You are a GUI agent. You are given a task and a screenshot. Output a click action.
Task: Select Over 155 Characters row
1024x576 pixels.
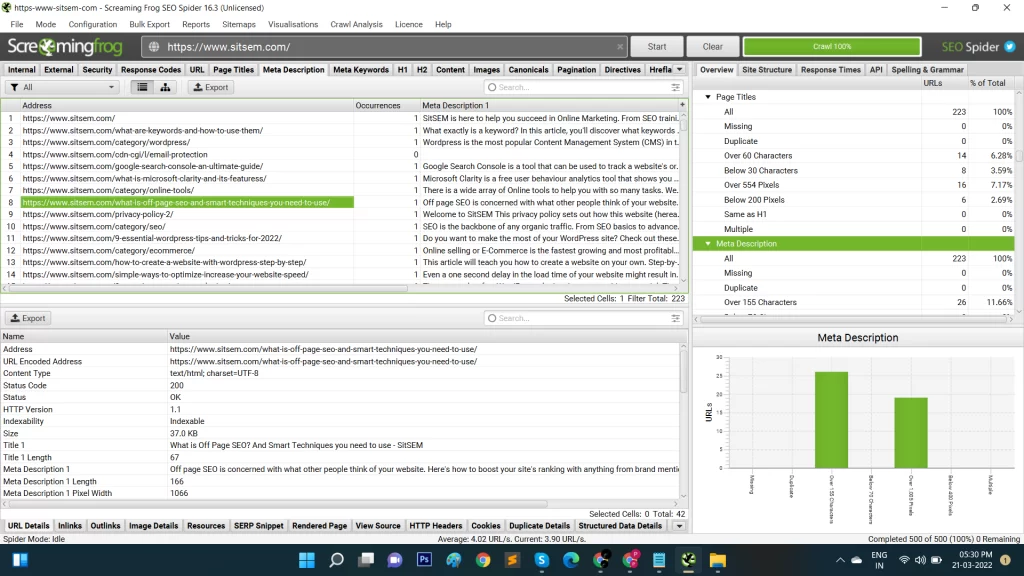(x=854, y=302)
